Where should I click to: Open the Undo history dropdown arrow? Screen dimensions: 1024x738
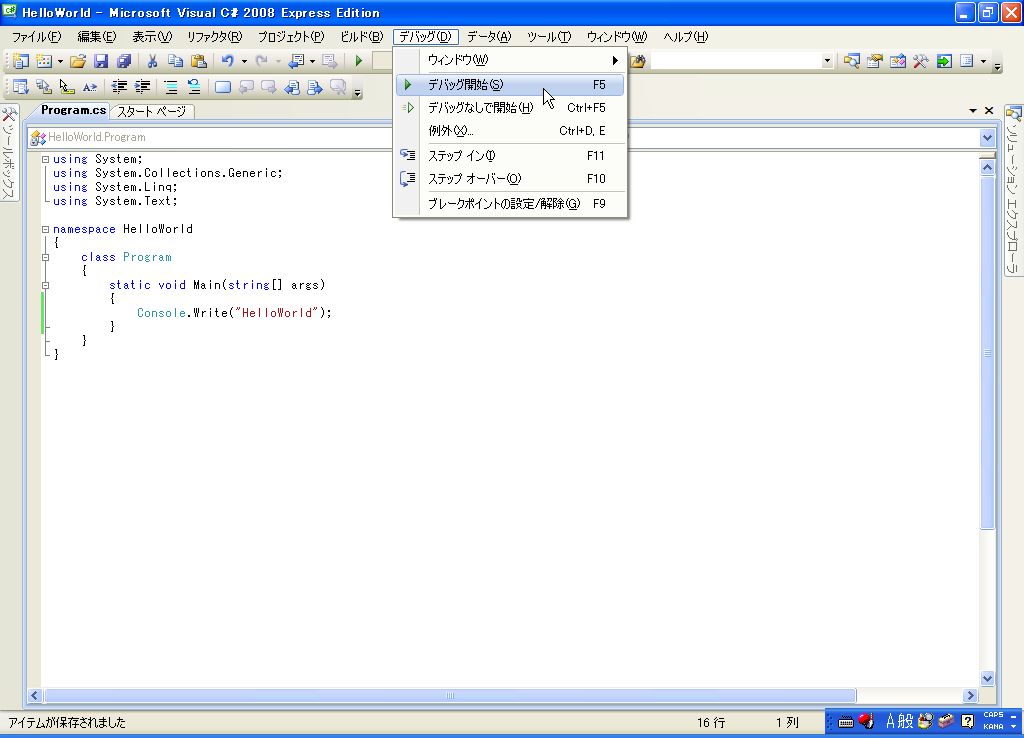(244, 61)
